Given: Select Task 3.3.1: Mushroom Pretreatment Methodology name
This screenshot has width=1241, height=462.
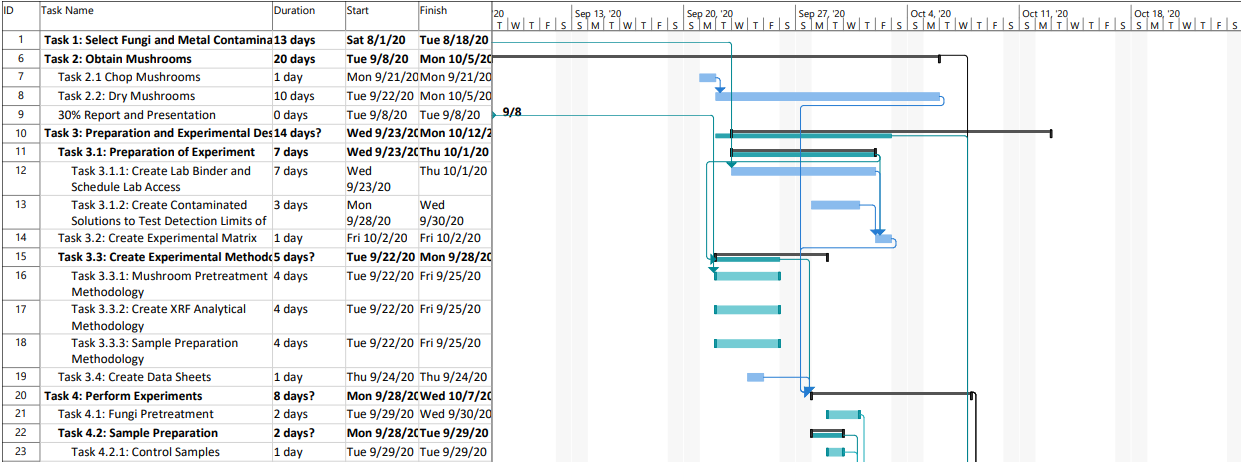Looking at the screenshot, I should [155, 284].
